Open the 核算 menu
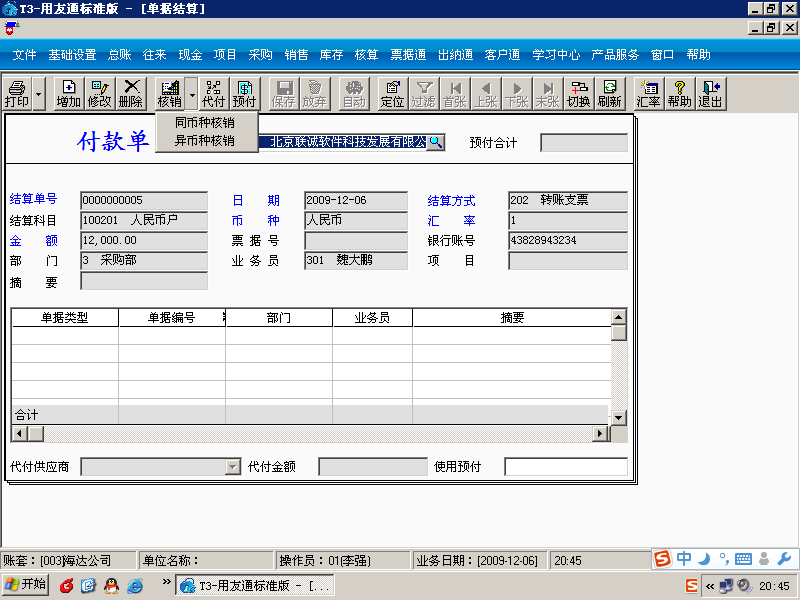 pyautogui.click(x=366, y=55)
